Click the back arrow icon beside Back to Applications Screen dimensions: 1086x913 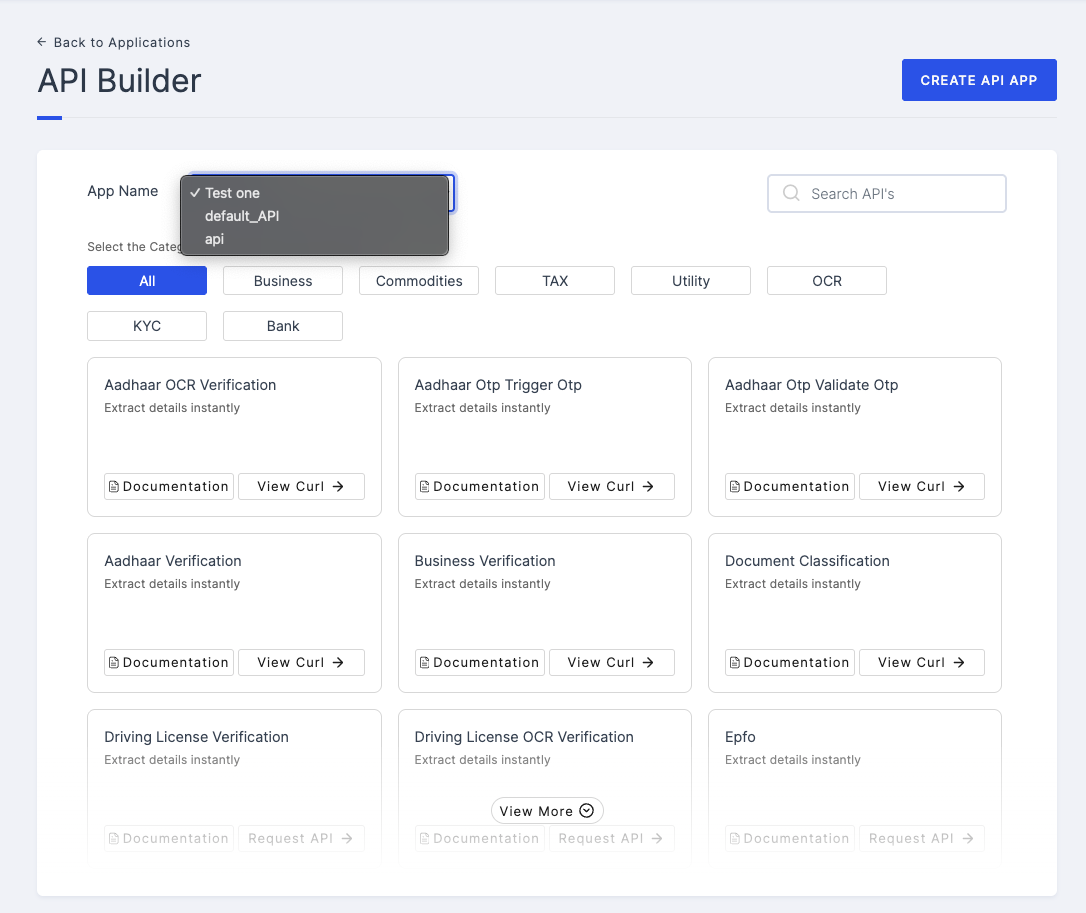41,42
